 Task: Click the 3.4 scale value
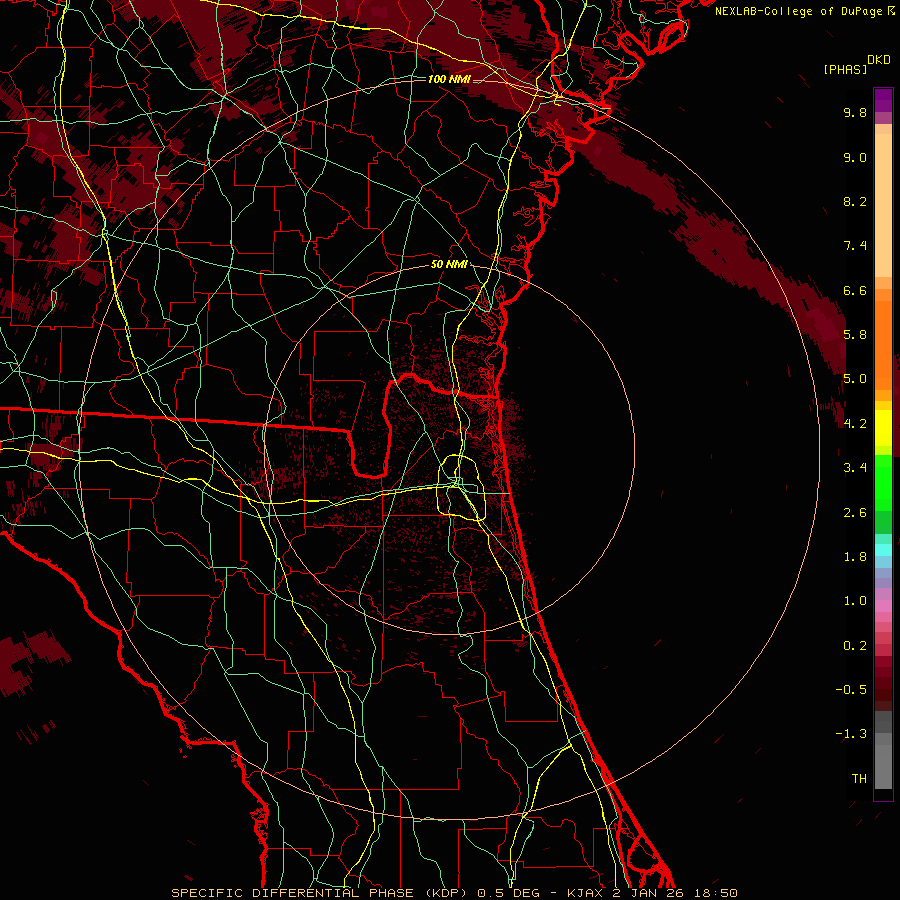(x=855, y=468)
